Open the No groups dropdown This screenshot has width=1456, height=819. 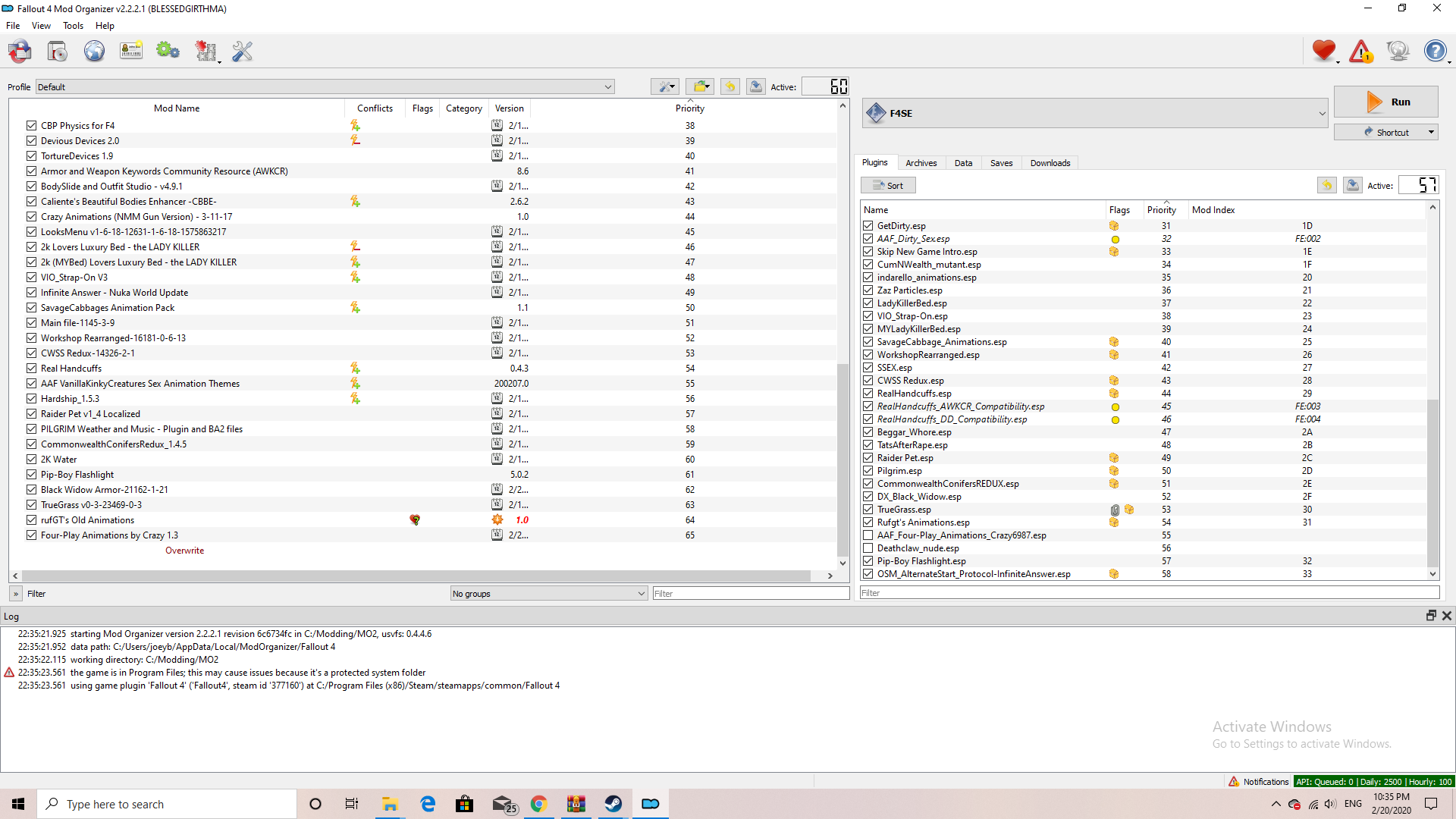[548, 594]
